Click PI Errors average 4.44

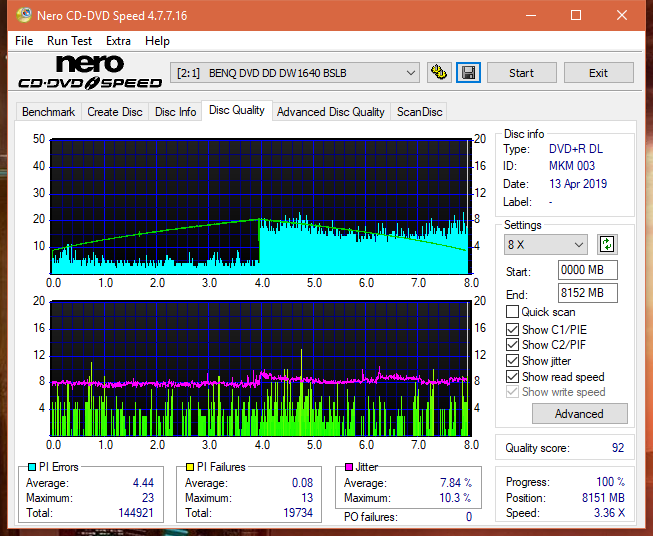pyautogui.click(x=143, y=483)
